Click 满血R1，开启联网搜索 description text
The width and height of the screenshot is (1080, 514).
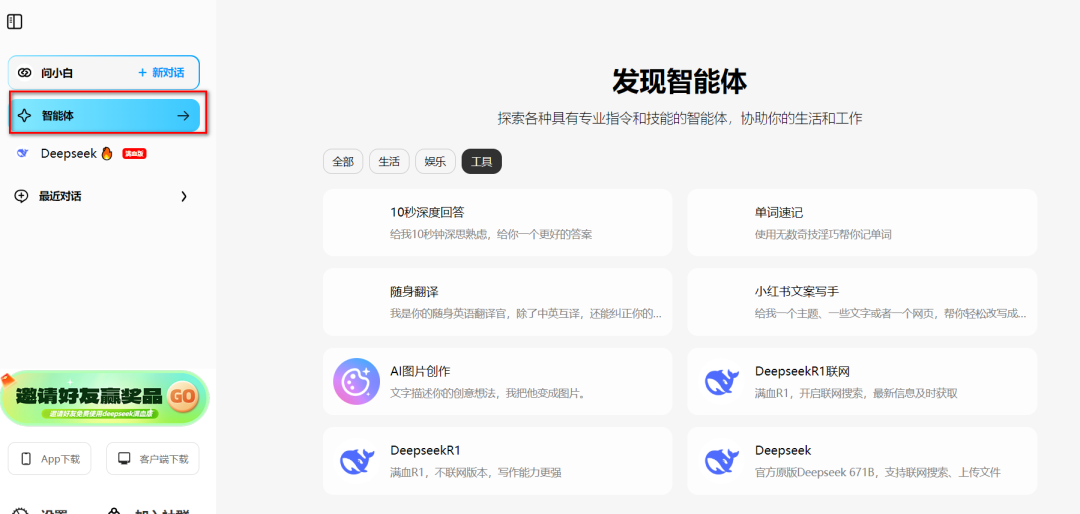tap(856, 393)
